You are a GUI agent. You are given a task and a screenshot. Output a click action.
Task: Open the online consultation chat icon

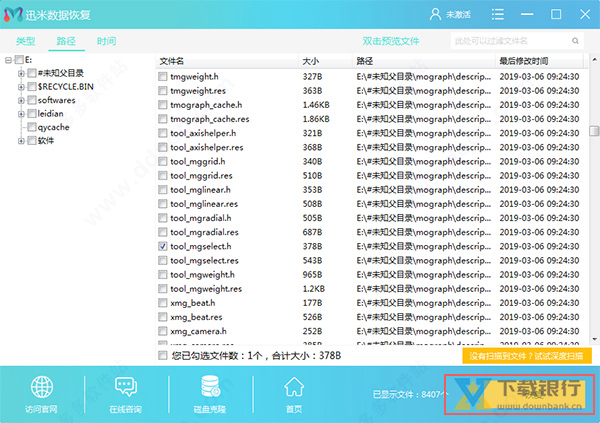126,388
